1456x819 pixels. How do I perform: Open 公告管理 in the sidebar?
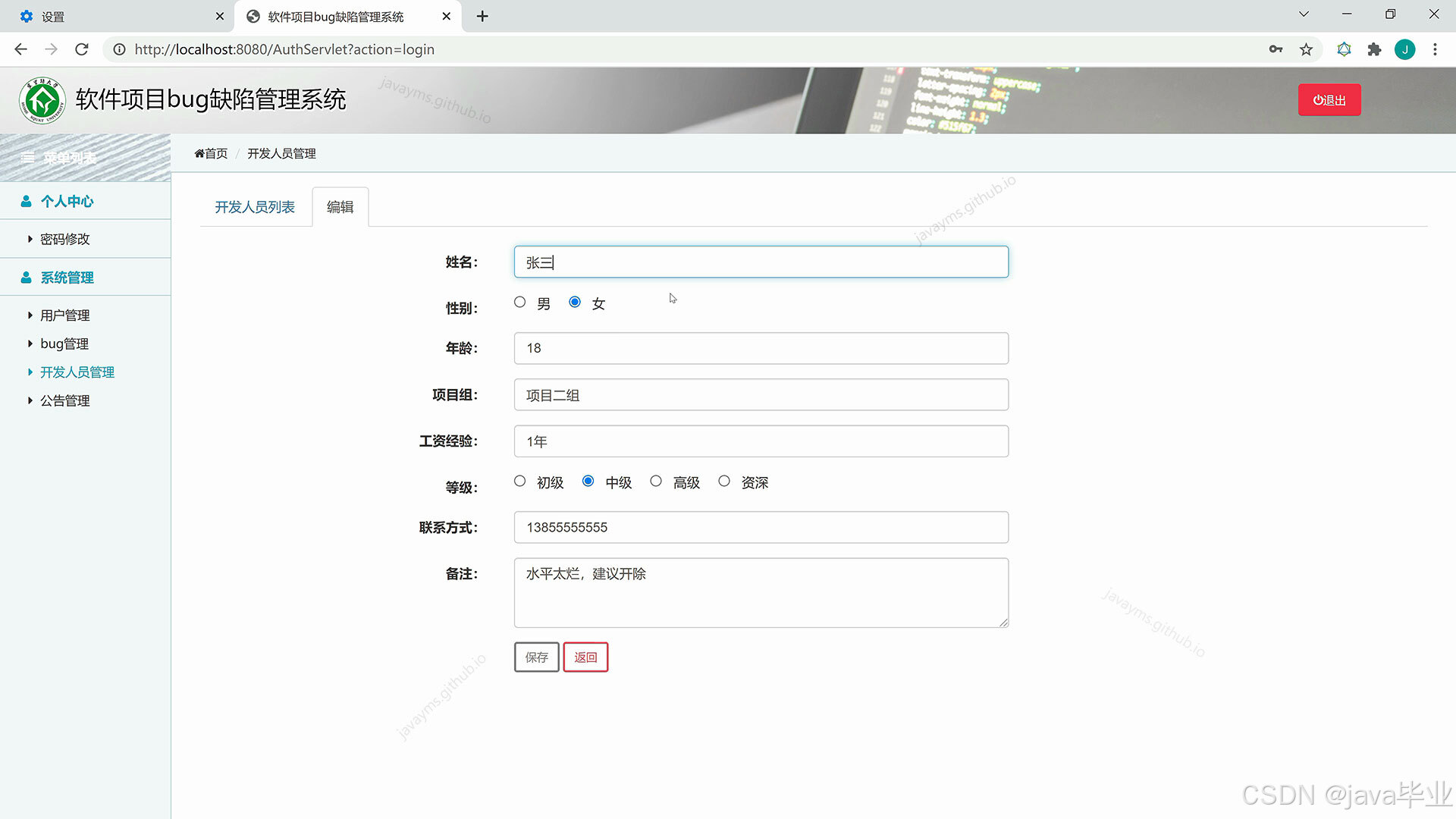(x=64, y=400)
